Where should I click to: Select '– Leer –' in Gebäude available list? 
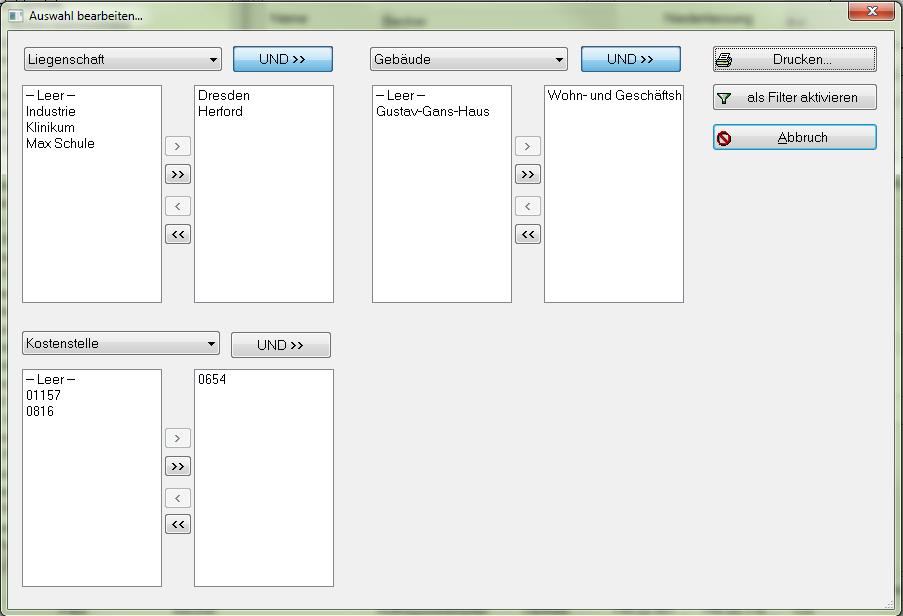point(400,96)
